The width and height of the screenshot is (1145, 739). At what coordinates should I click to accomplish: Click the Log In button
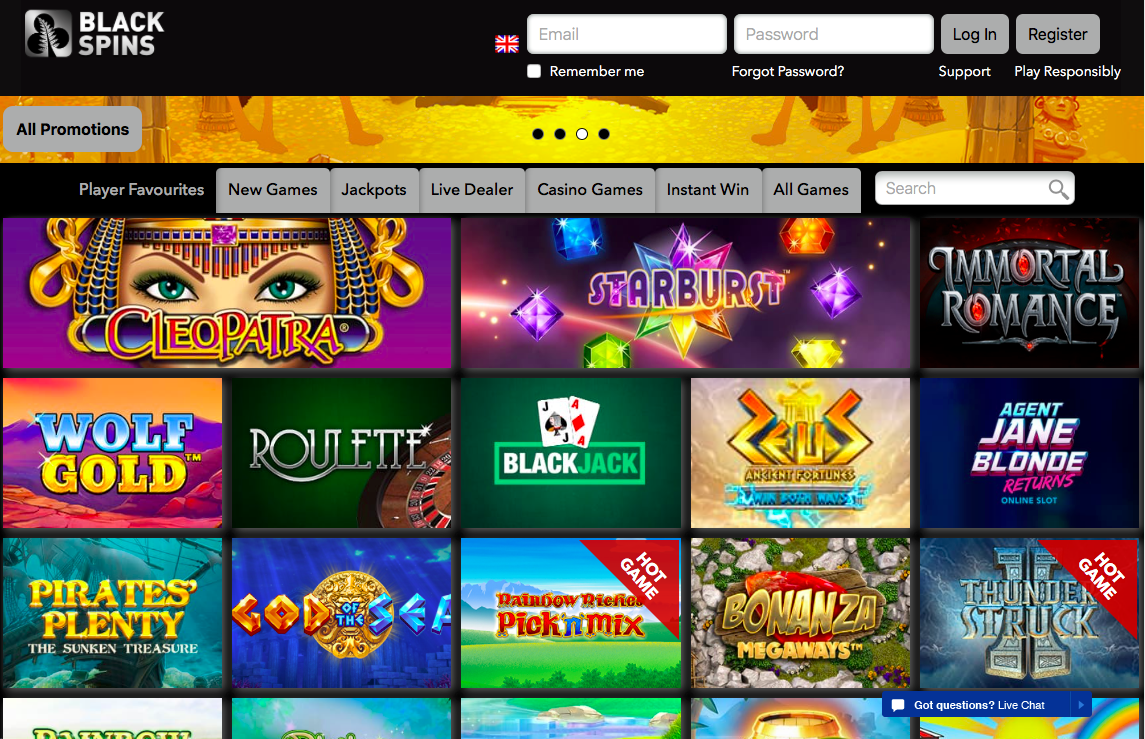point(975,34)
